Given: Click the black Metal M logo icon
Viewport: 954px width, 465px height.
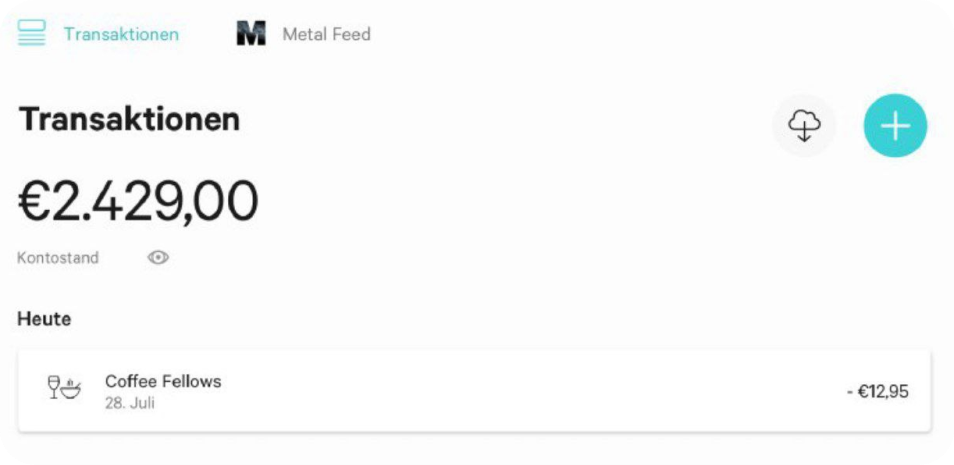Looking at the screenshot, I should [251, 34].
